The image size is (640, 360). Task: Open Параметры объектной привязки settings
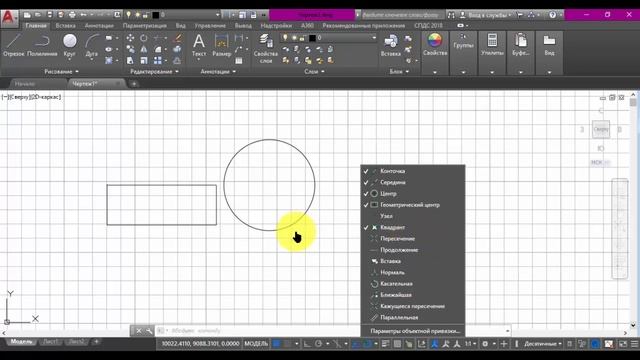pos(415,331)
